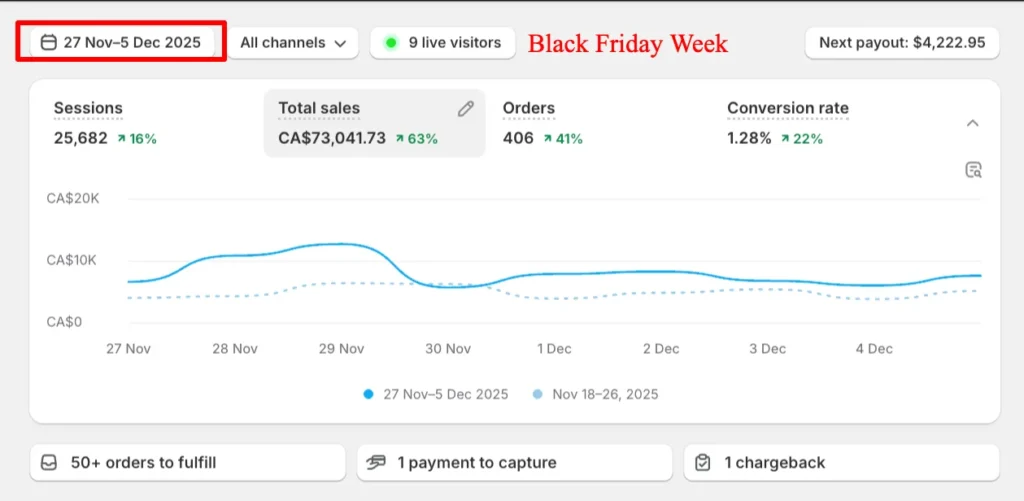Click the 1 Dec x-axis label
Screen dimensions: 1024x501
click(554, 349)
